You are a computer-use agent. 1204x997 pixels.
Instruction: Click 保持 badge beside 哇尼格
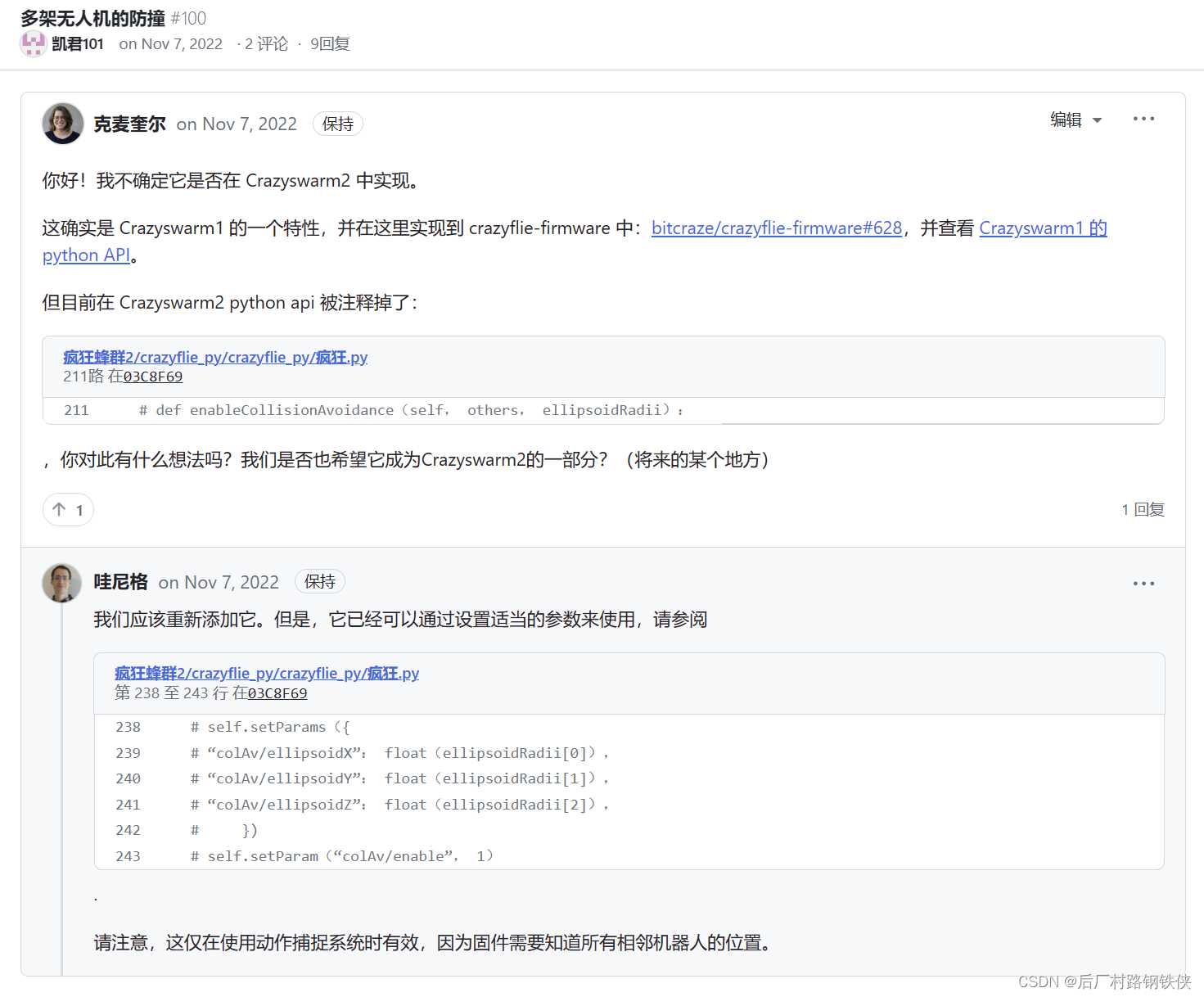point(320,581)
